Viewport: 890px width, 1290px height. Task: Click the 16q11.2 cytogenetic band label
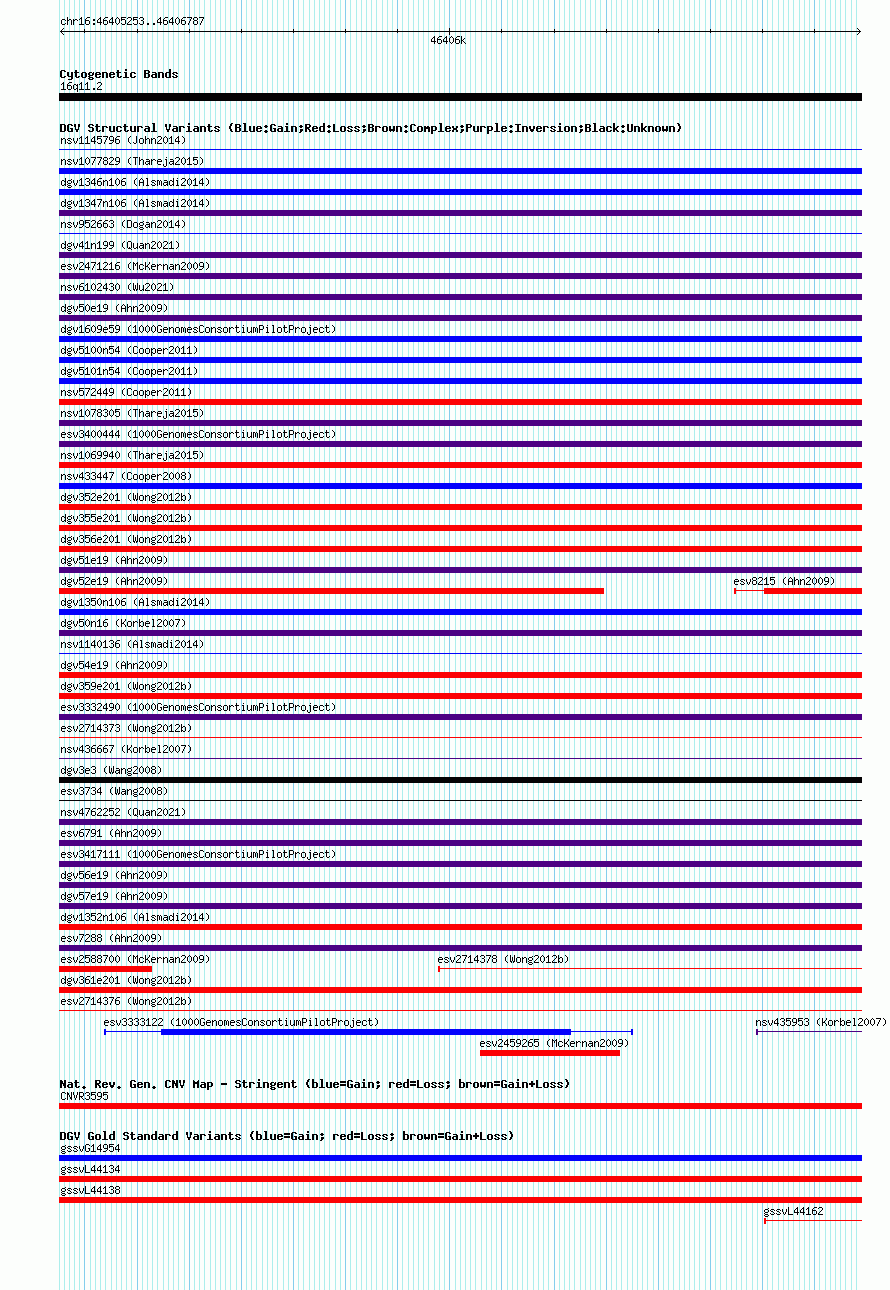(x=81, y=86)
